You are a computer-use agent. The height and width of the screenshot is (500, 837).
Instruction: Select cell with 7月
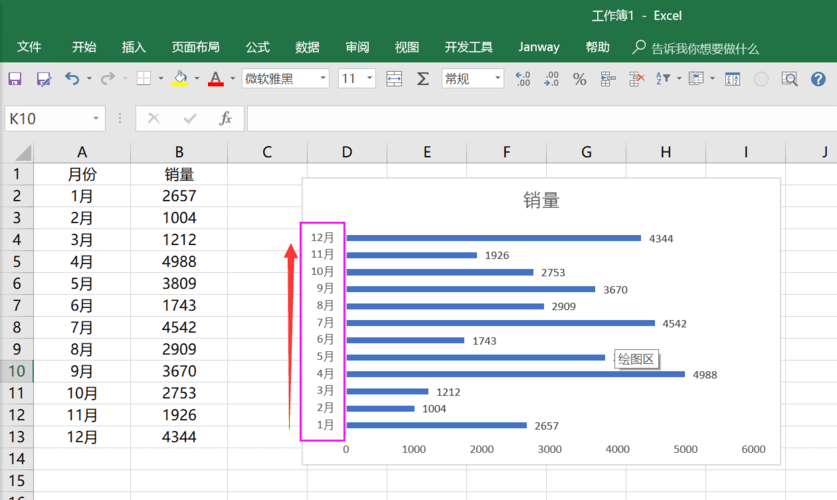82,327
